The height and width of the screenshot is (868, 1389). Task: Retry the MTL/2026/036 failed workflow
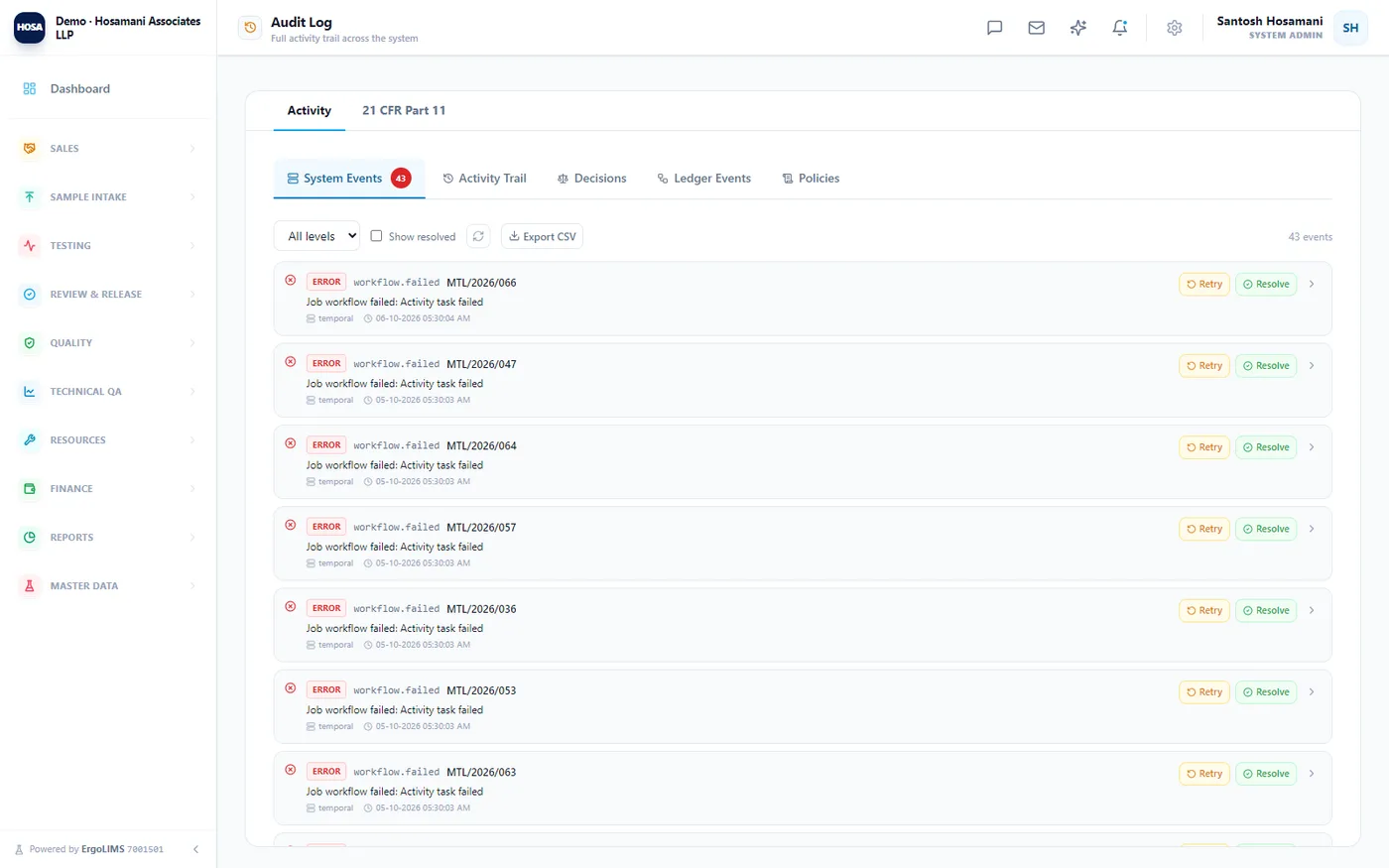pyautogui.click(x=1204, y=610)
